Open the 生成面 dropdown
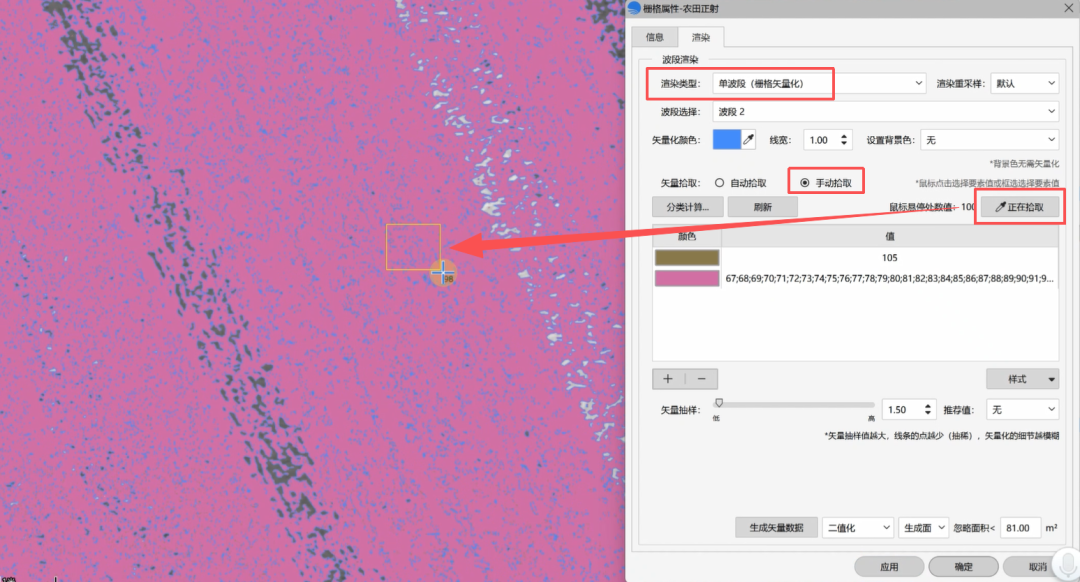Viewport: 1080px width, 582px height. tap(924, 528)
